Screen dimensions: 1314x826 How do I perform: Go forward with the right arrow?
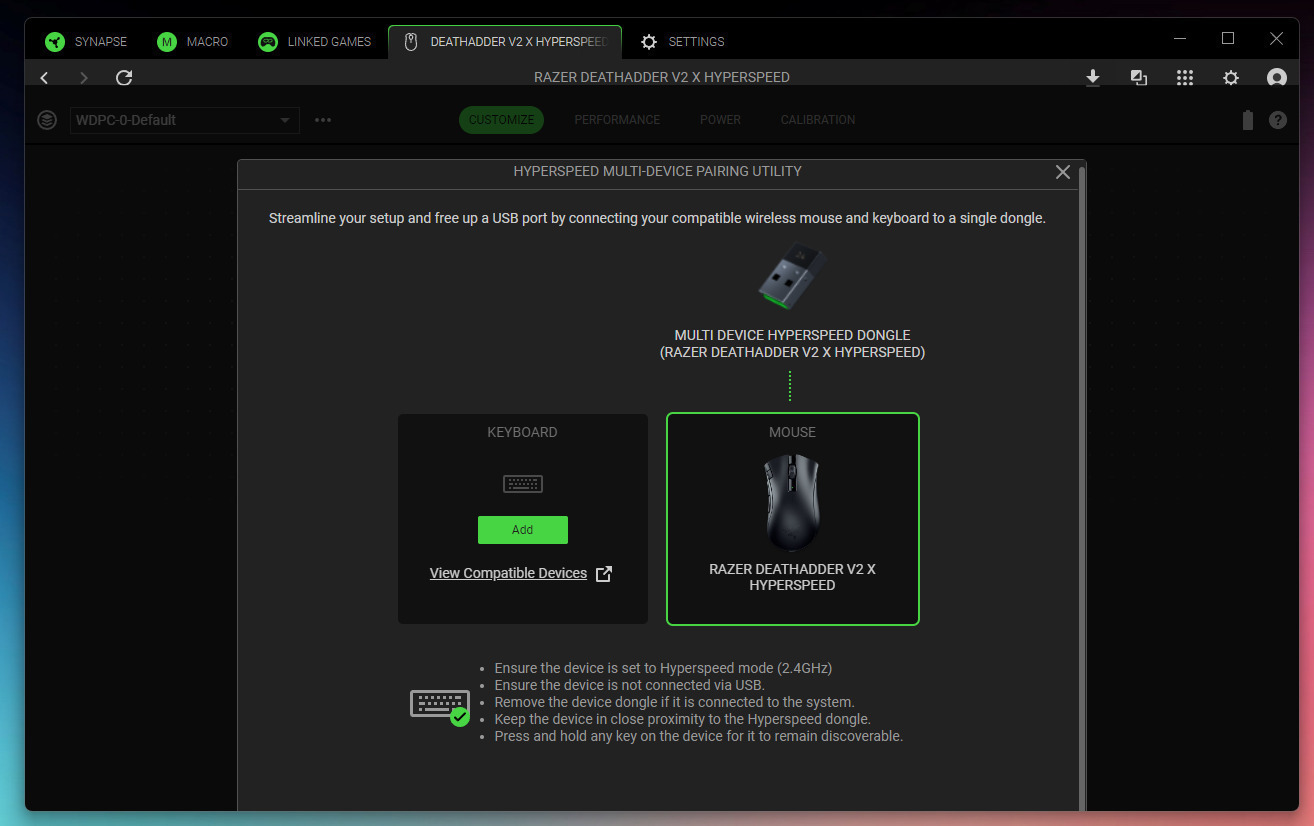tap(84, 77)
